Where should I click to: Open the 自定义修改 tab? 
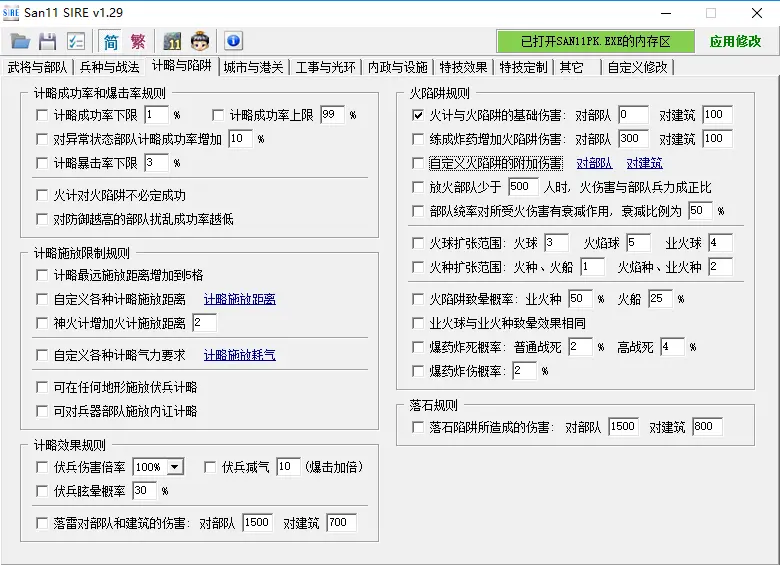point(637,67)
